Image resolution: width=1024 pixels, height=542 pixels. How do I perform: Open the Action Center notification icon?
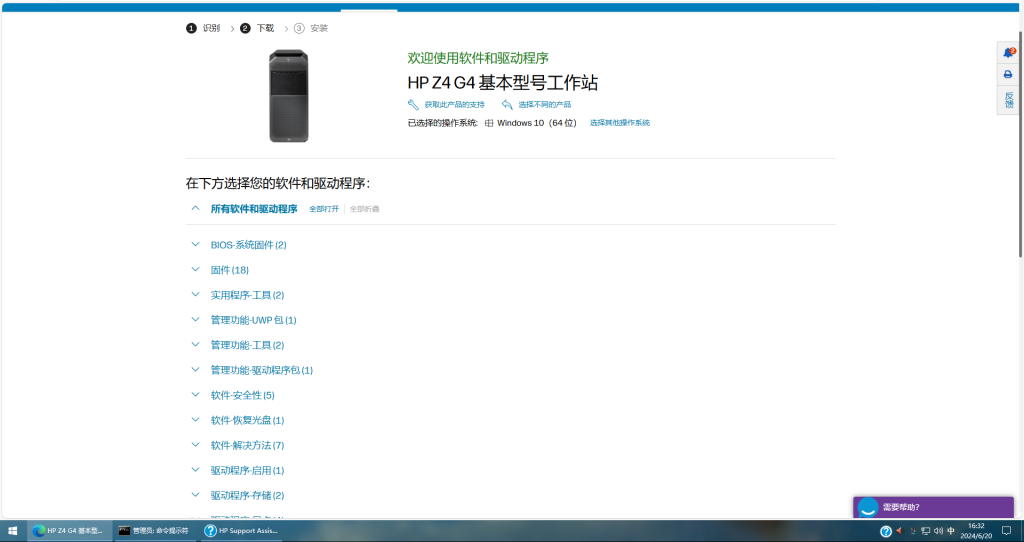1007,531
